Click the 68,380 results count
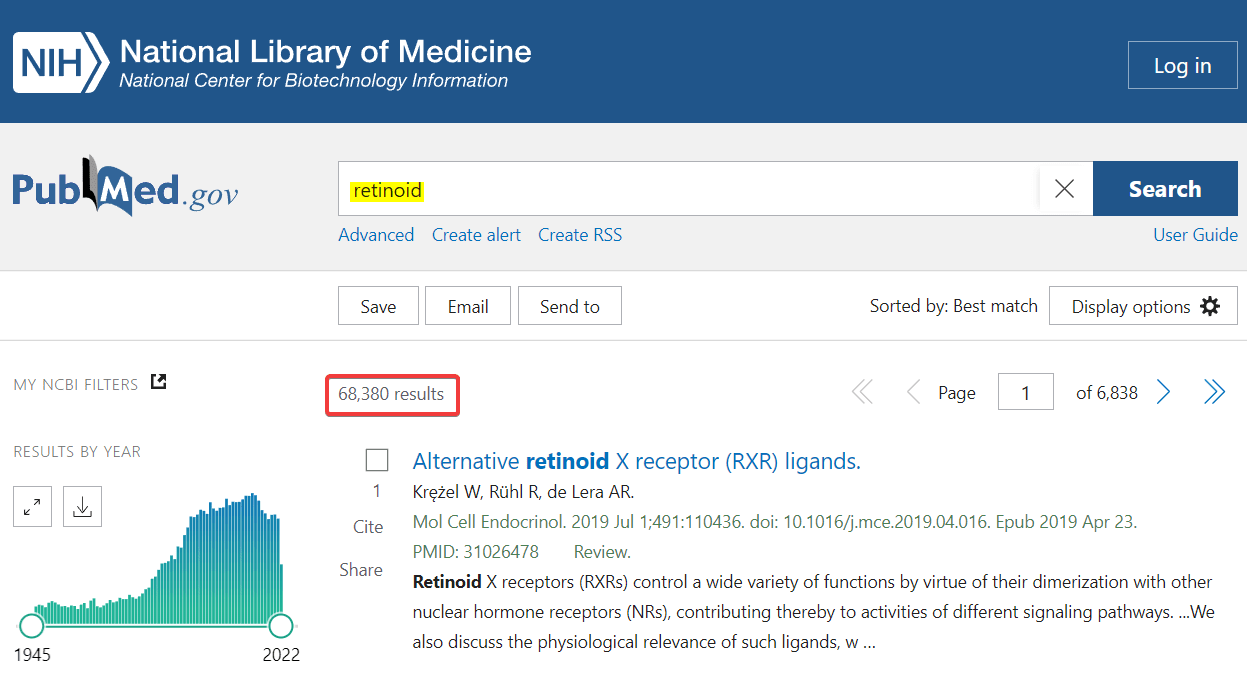 tap(391, 394)
